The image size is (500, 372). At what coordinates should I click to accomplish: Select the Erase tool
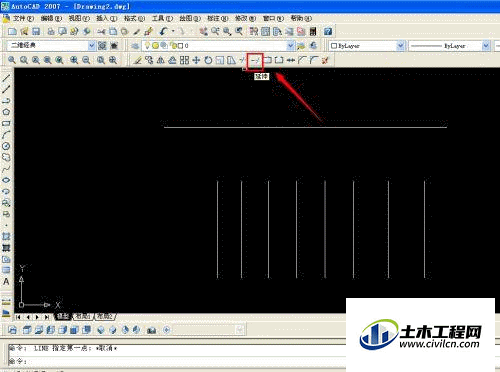137,60
